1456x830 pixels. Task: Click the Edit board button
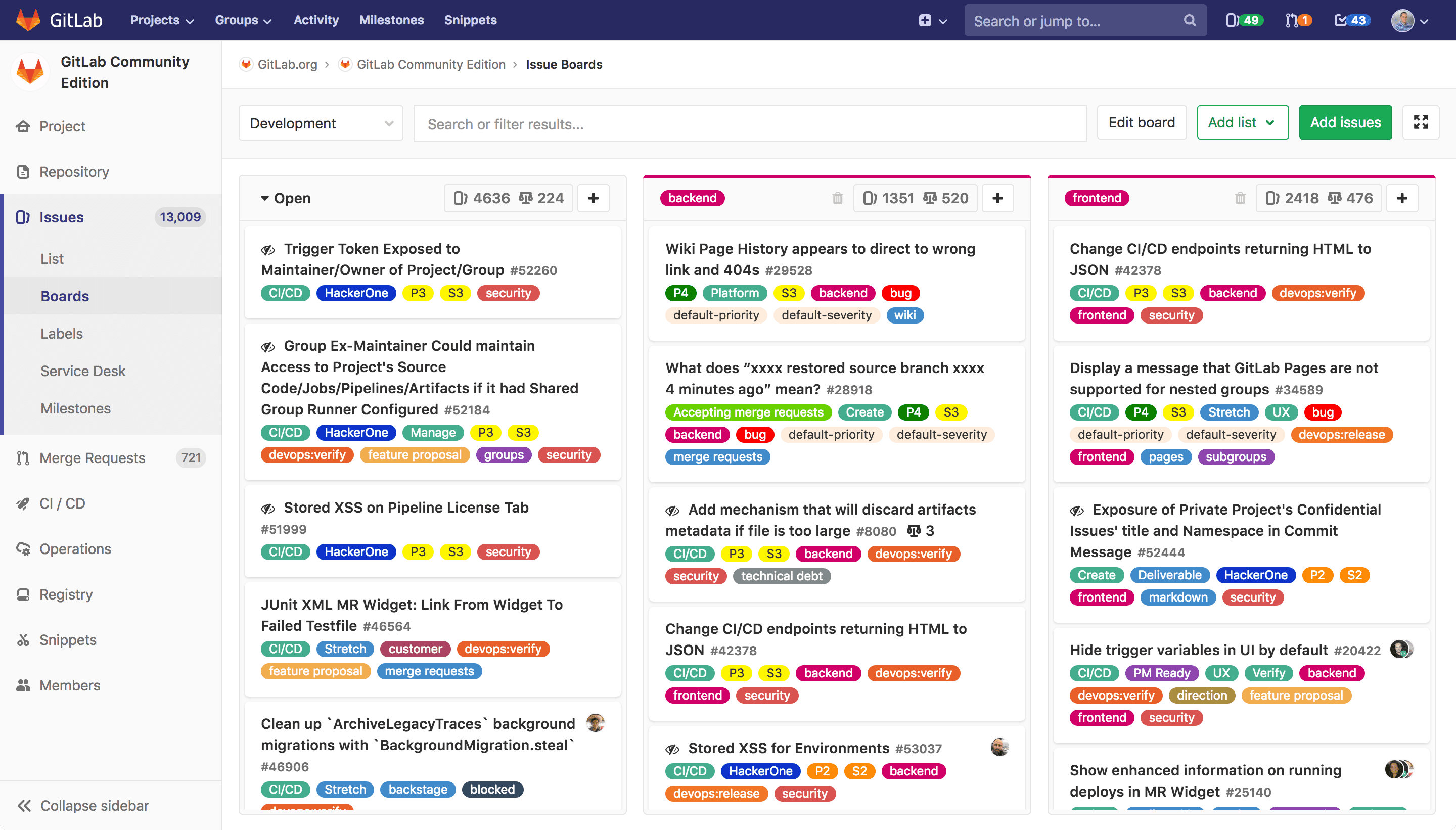pos(1141,122)
